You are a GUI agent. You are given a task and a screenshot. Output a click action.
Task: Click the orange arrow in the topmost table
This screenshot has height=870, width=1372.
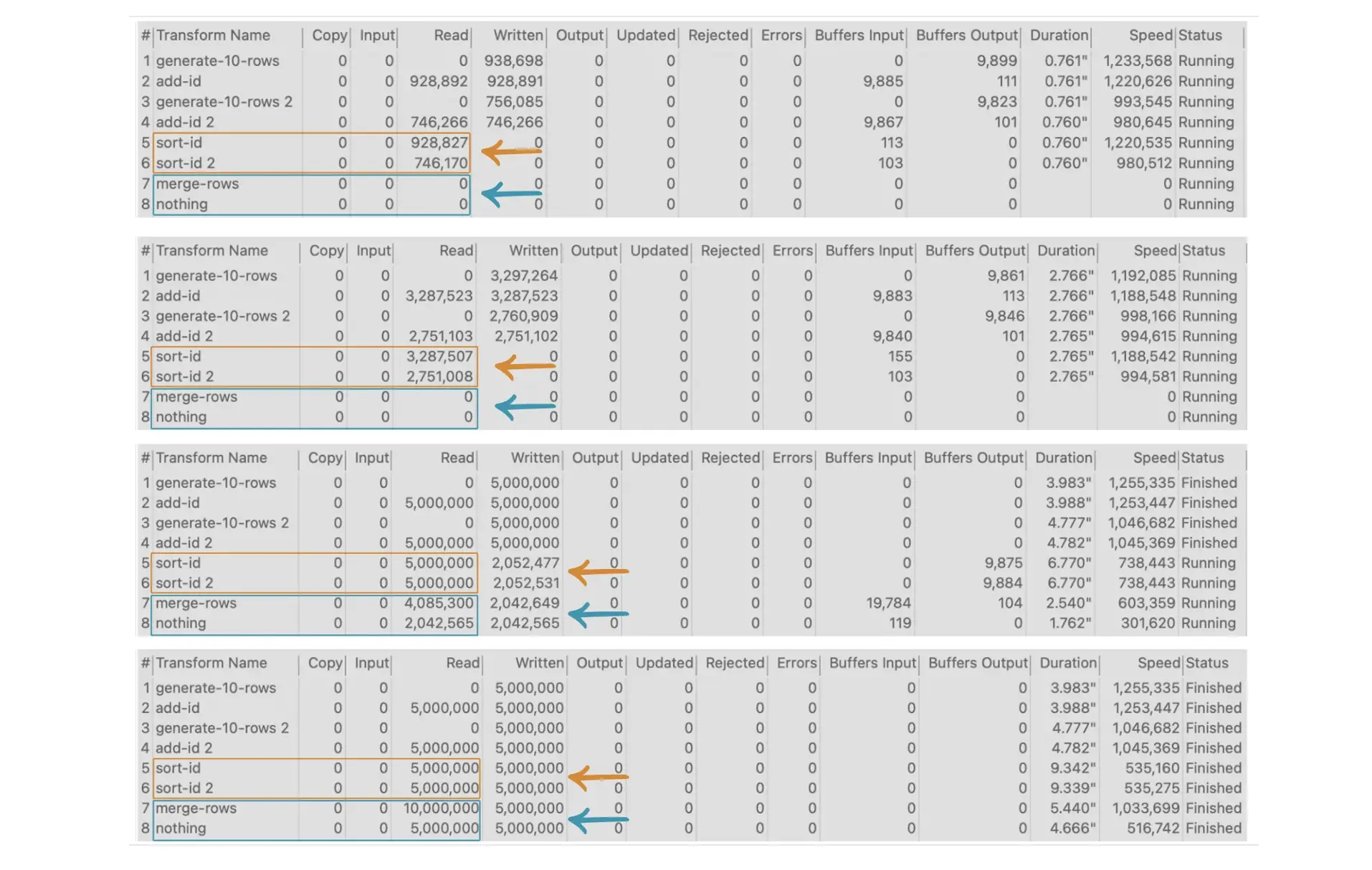point(510,151)
